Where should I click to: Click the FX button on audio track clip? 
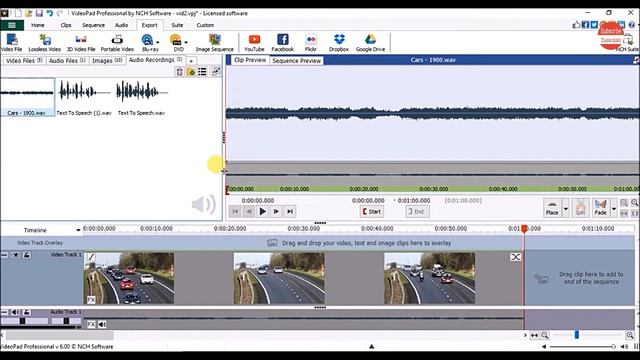pos(91,324)
